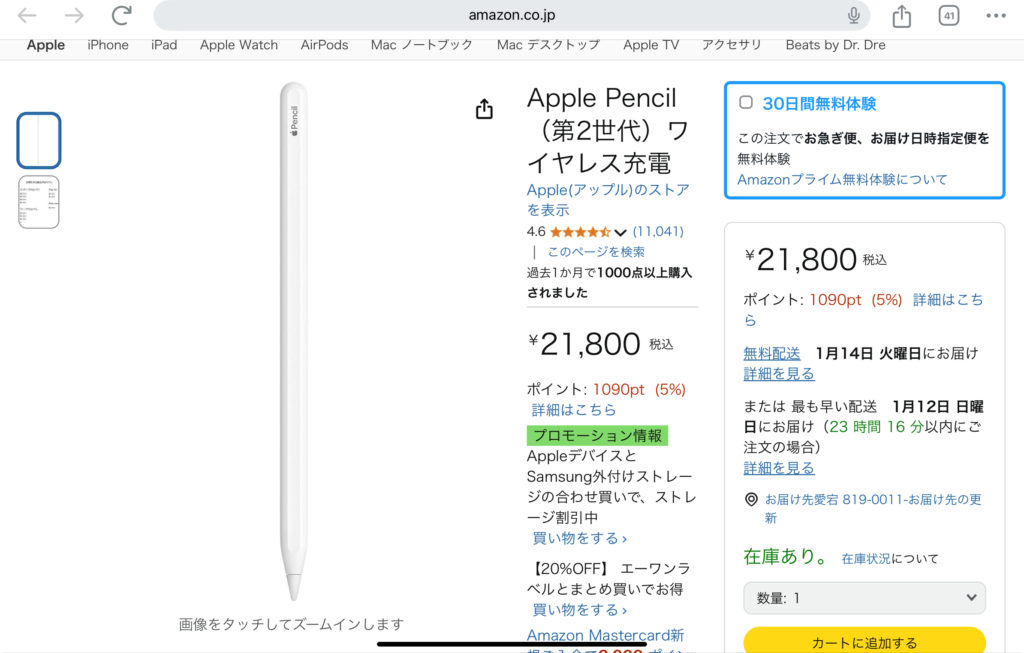Click the product title Apple Pencil（第2世代）
The image size is (1024, 653).
coord(608,131)
